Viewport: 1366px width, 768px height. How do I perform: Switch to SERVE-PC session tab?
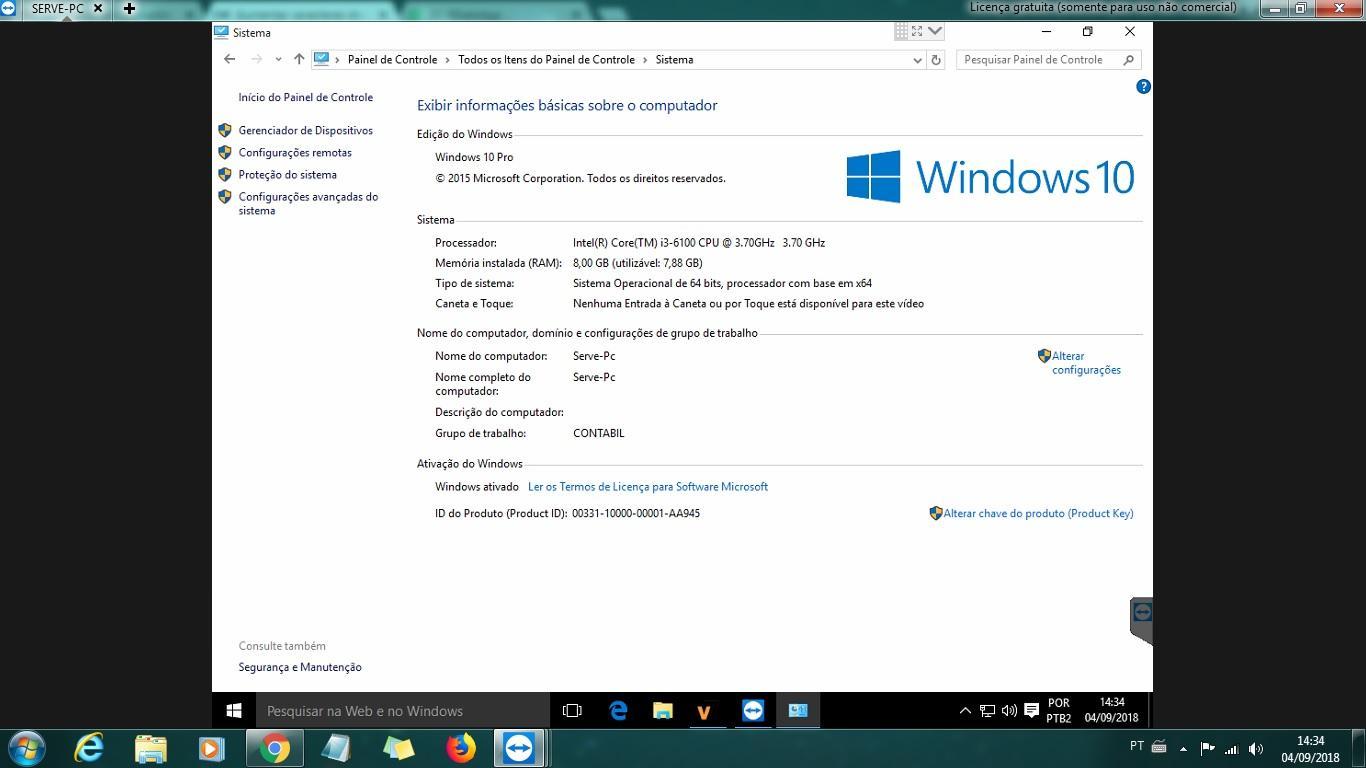click(57, 8)
